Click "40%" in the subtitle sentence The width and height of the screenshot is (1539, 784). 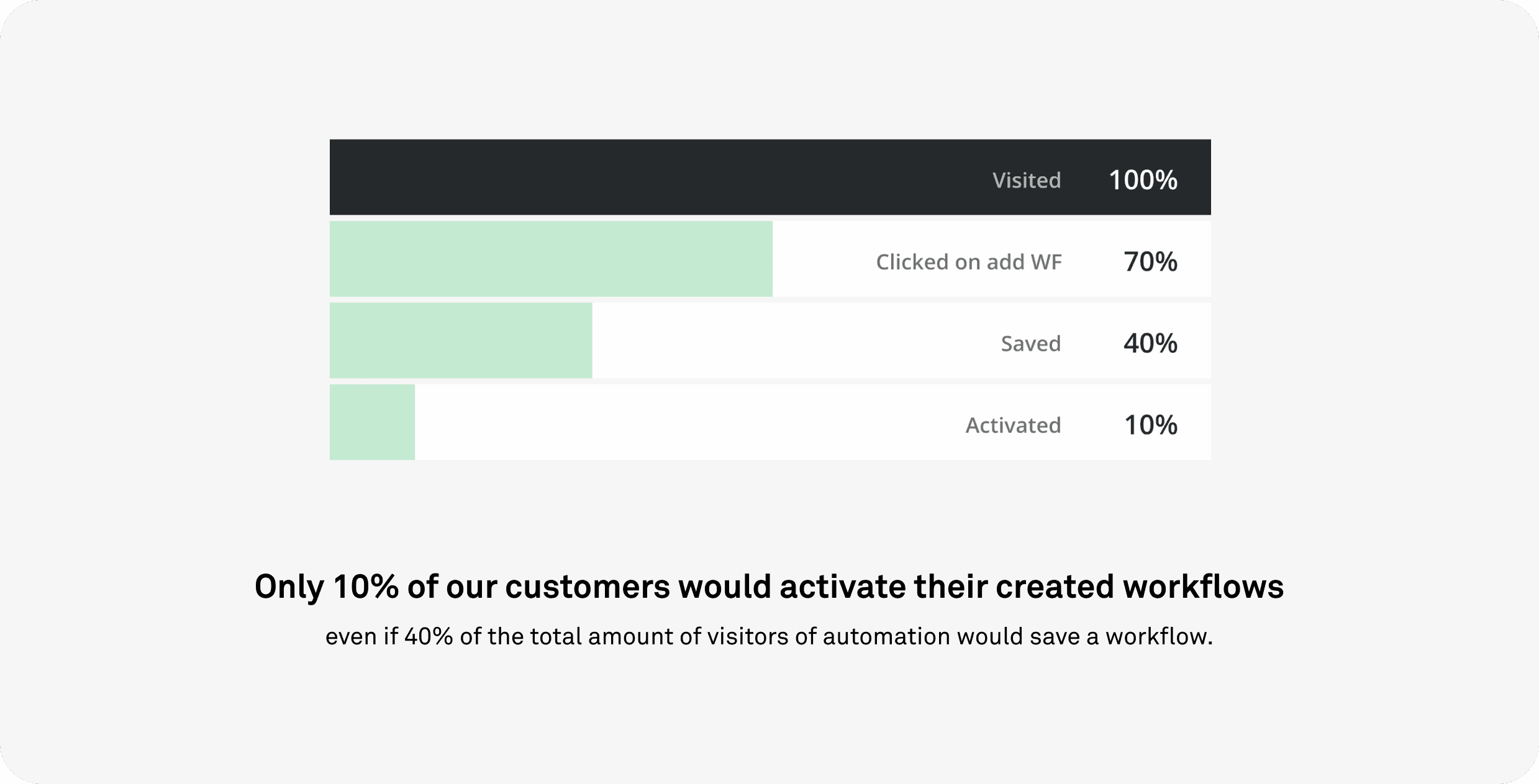(x=429, y=637)
